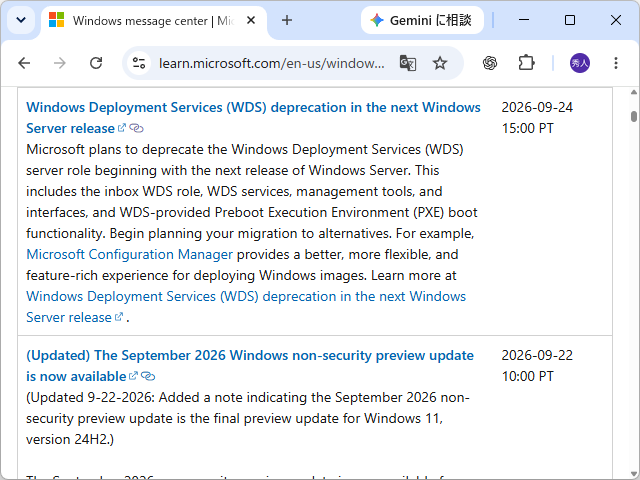The image size is (640, 480).
Task: Open the 秀人 profile avatar
Action: [x=580, y=63]
